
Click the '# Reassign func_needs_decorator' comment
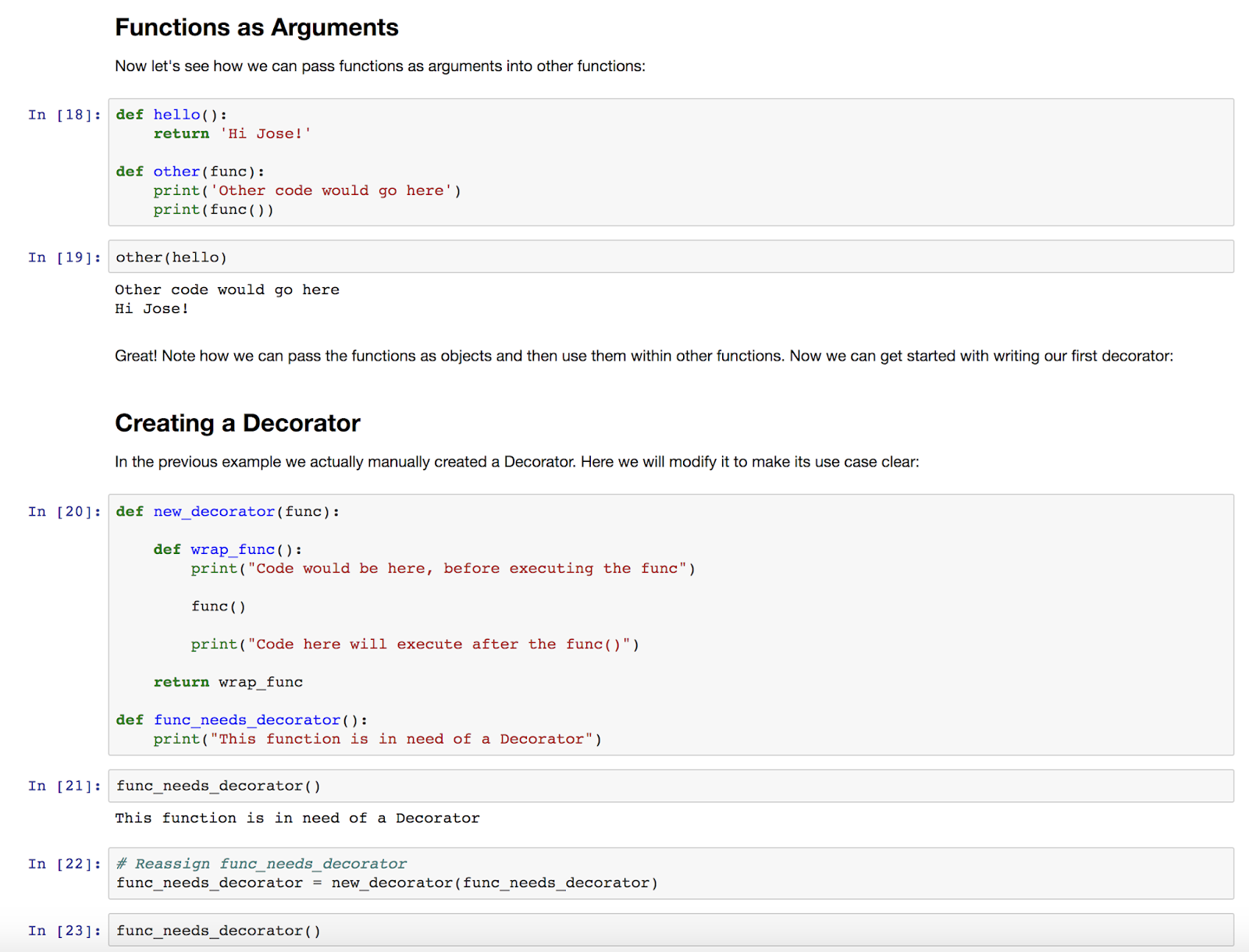(260, 863)
